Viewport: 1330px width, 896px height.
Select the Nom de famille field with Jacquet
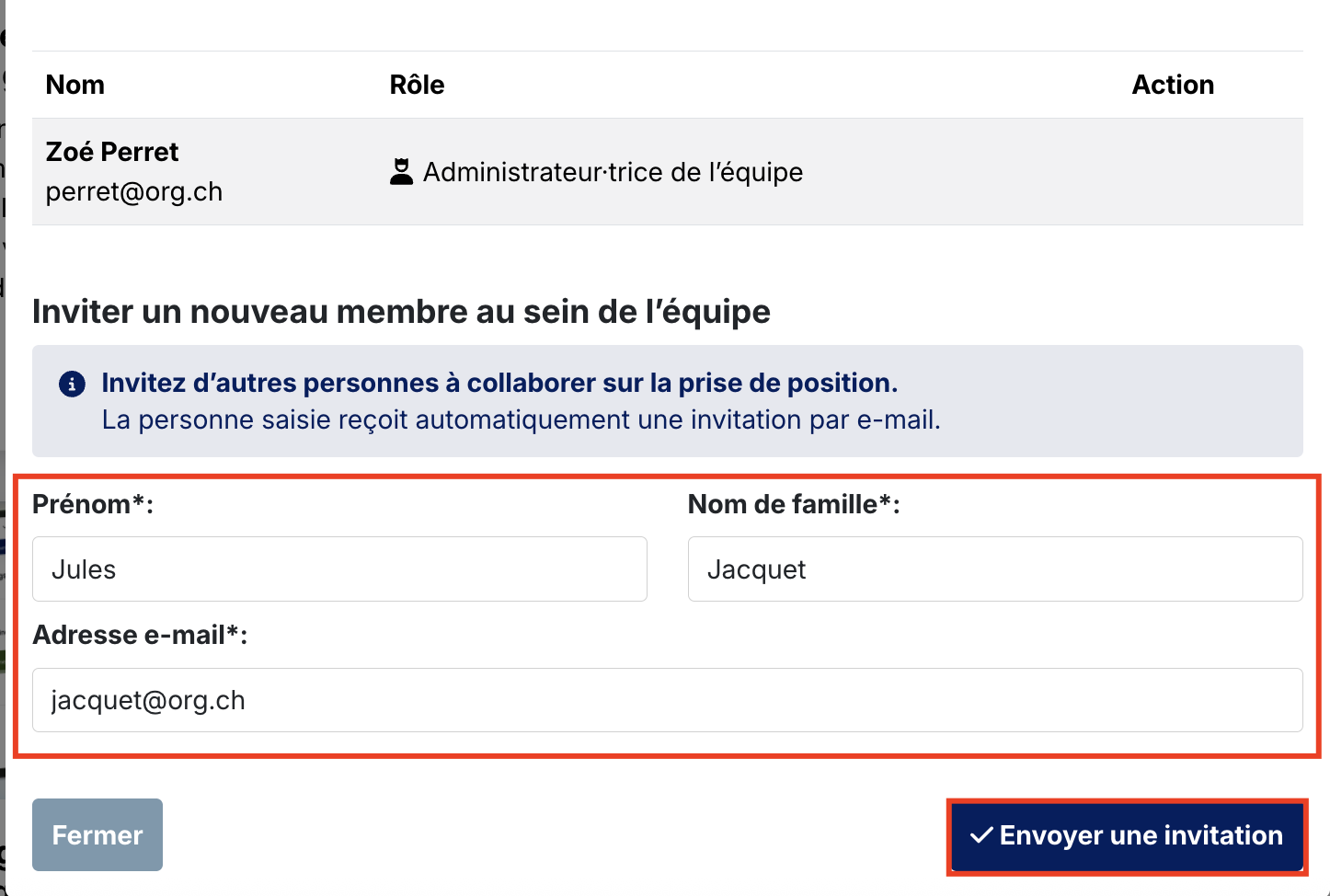coord(995,569)
